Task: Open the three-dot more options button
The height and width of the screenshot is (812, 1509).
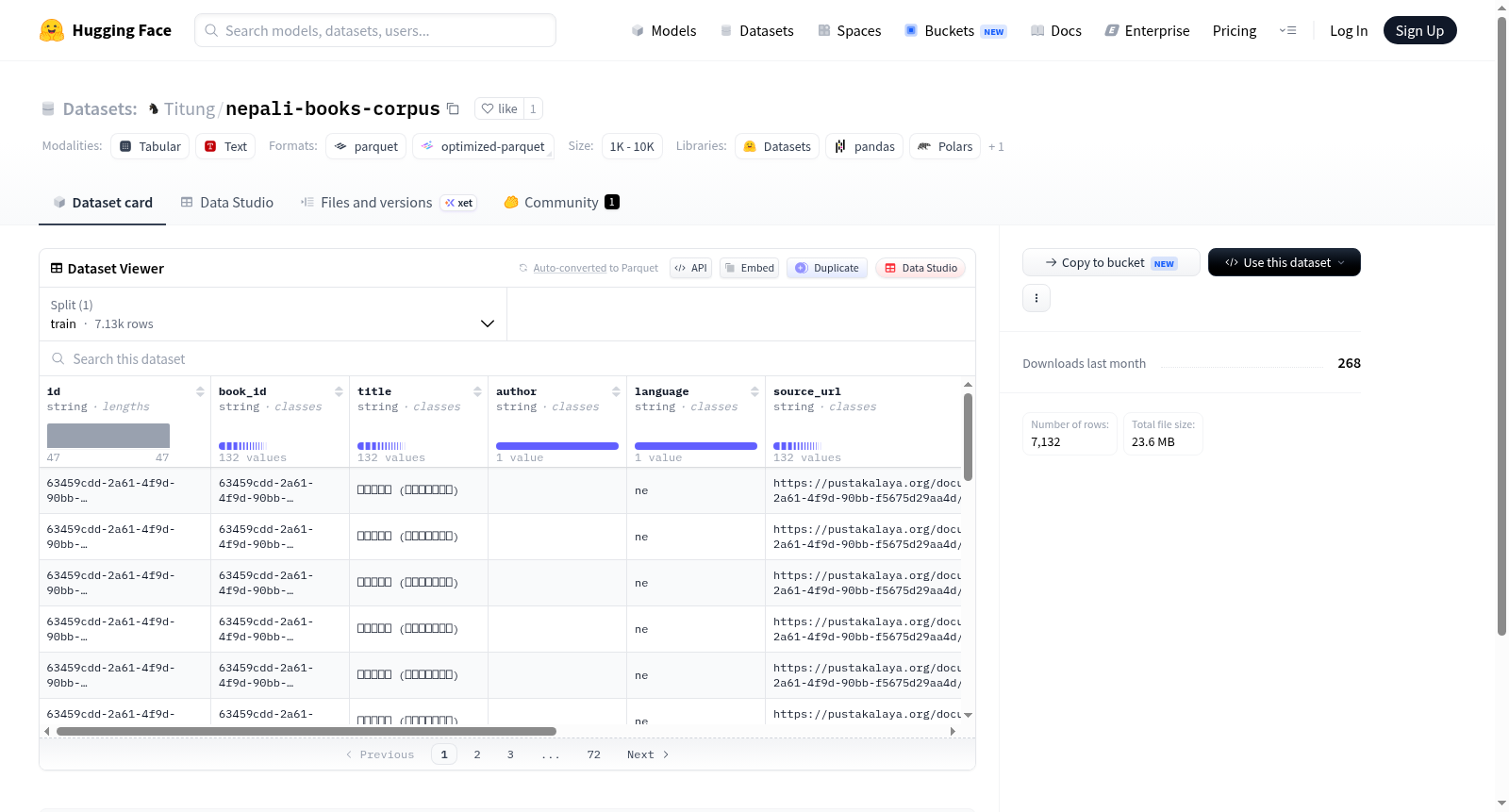Action: (x=1036, y=298)
